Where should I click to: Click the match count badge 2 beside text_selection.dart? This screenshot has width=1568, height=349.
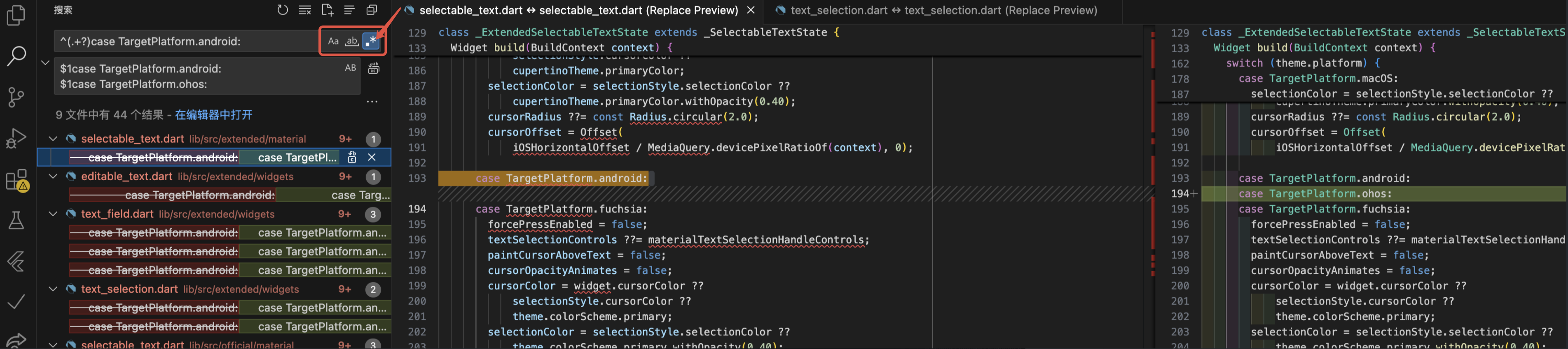[x=373, y=289]
